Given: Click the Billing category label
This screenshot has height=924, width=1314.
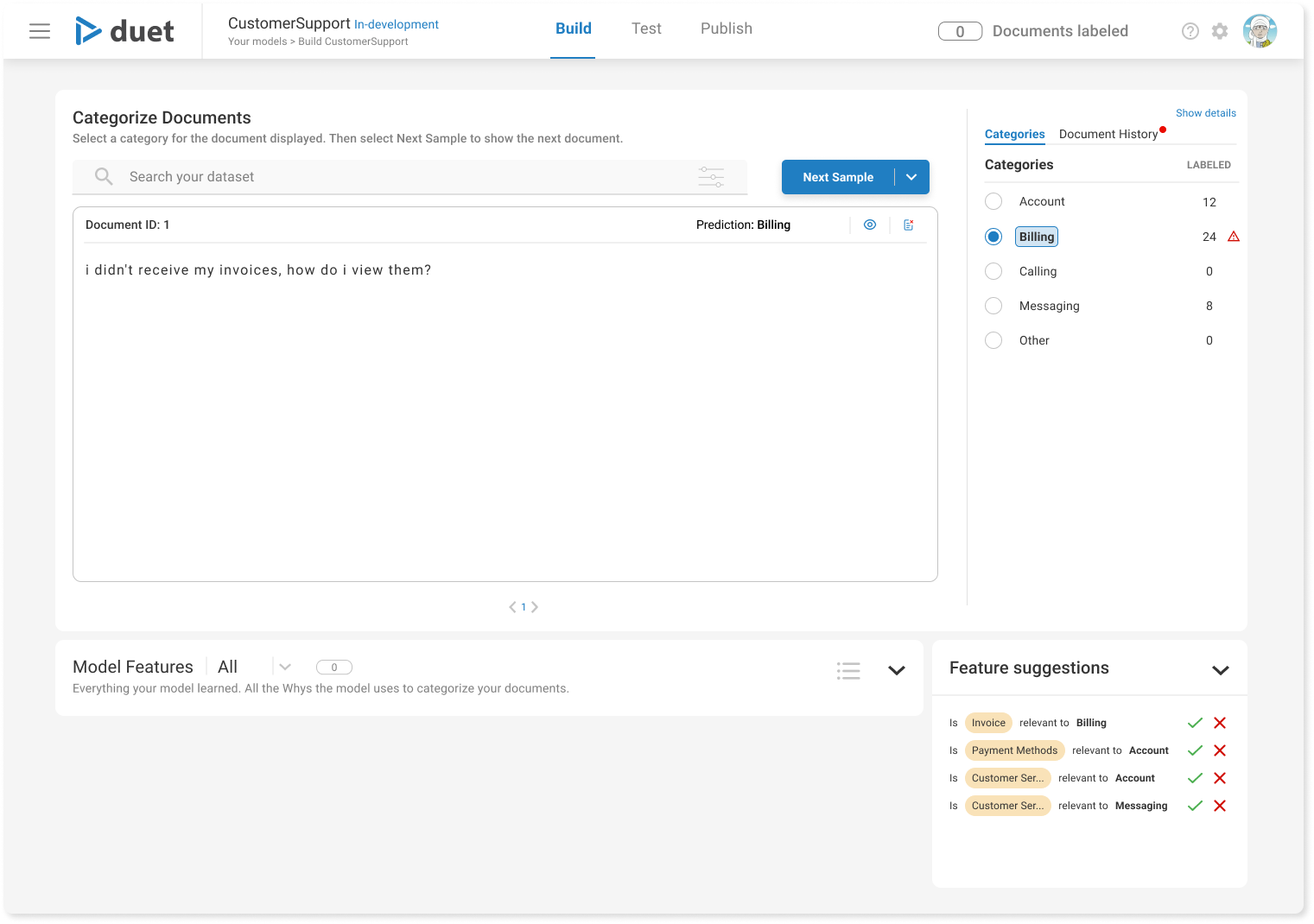Looking at the screenshot, I should click(1037, 237).
